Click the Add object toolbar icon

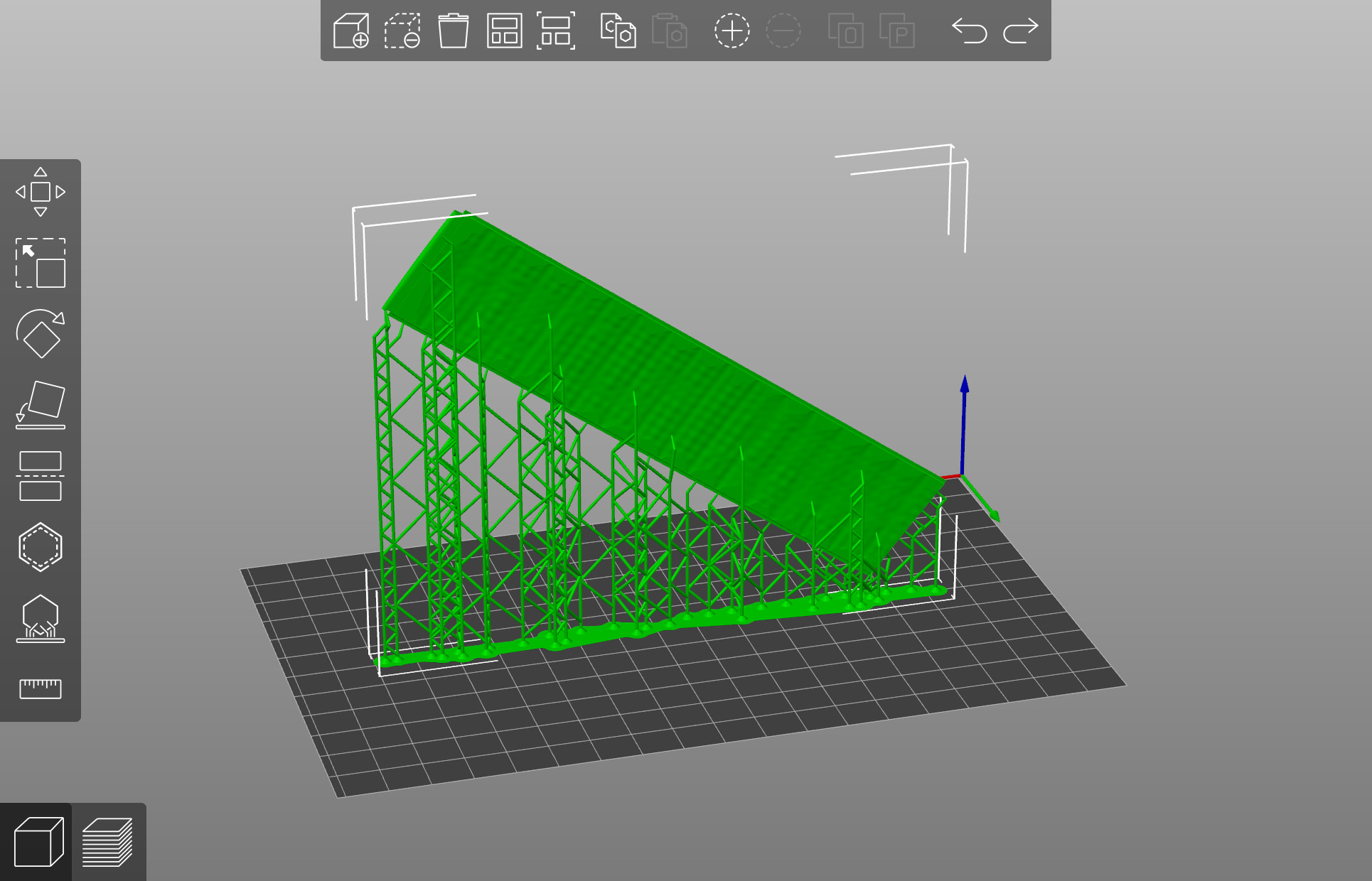(351, 31)
